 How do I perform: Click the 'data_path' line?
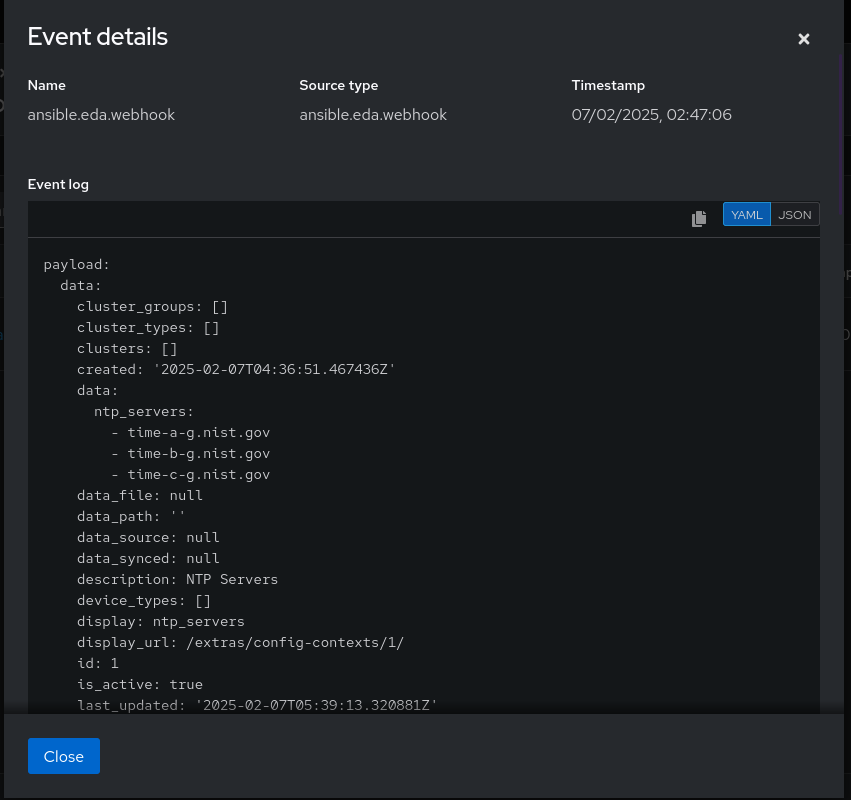pyautogui.click(x=131, y=517)
